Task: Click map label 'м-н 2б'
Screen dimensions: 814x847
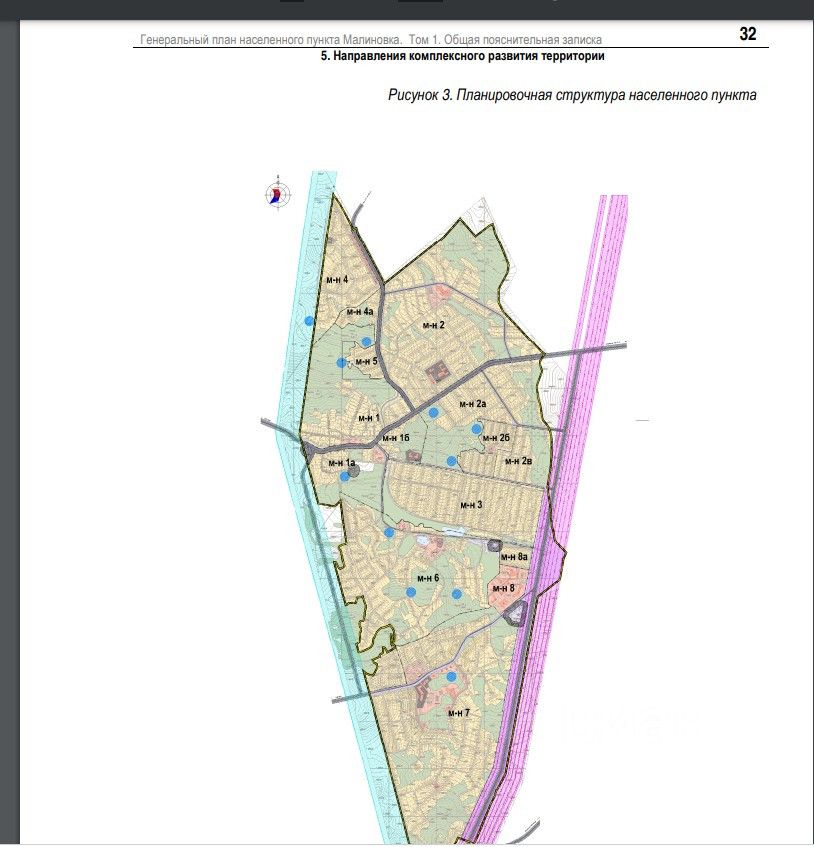Action: coord(496,438)
